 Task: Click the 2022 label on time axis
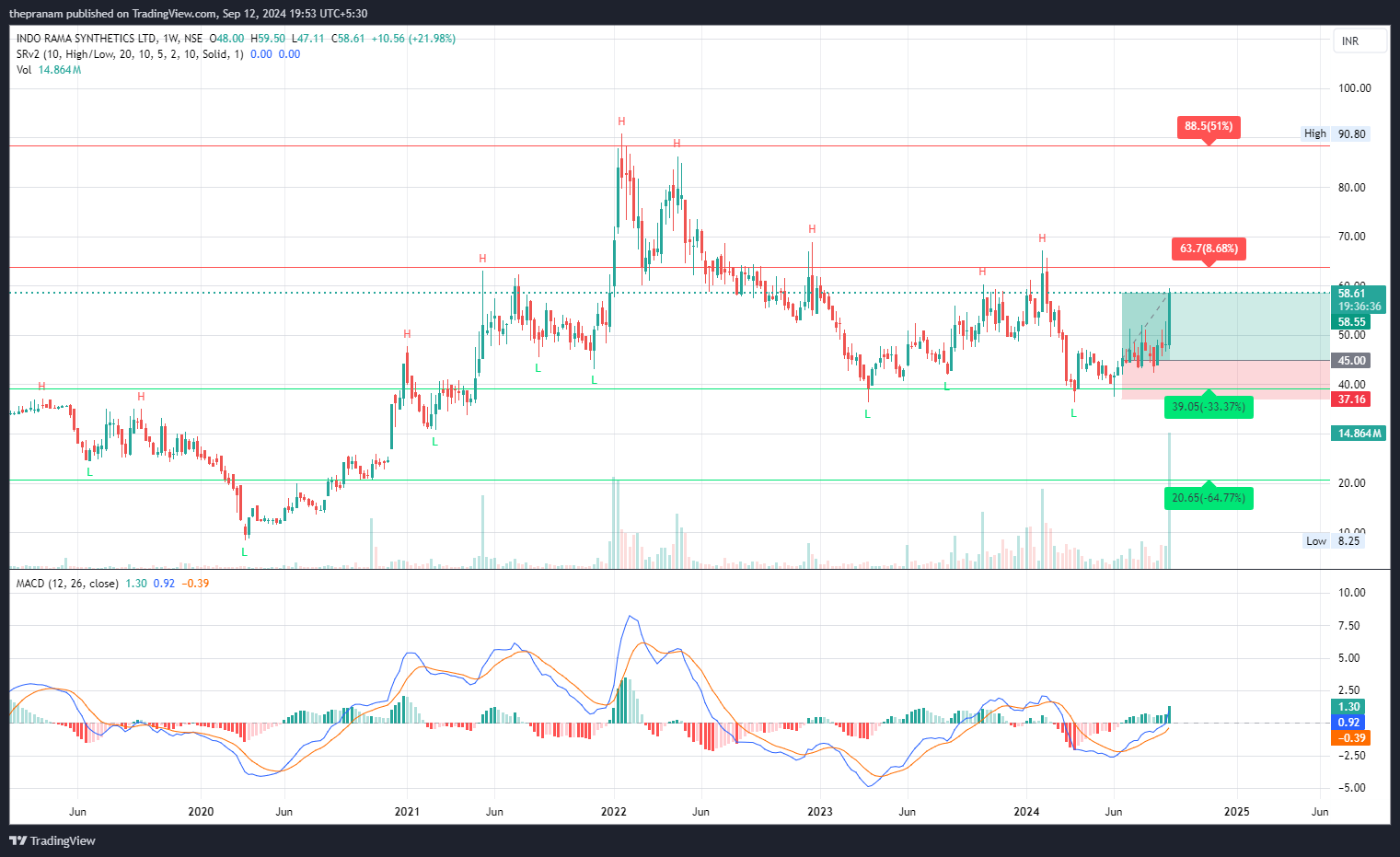click(x=613, y=812)
